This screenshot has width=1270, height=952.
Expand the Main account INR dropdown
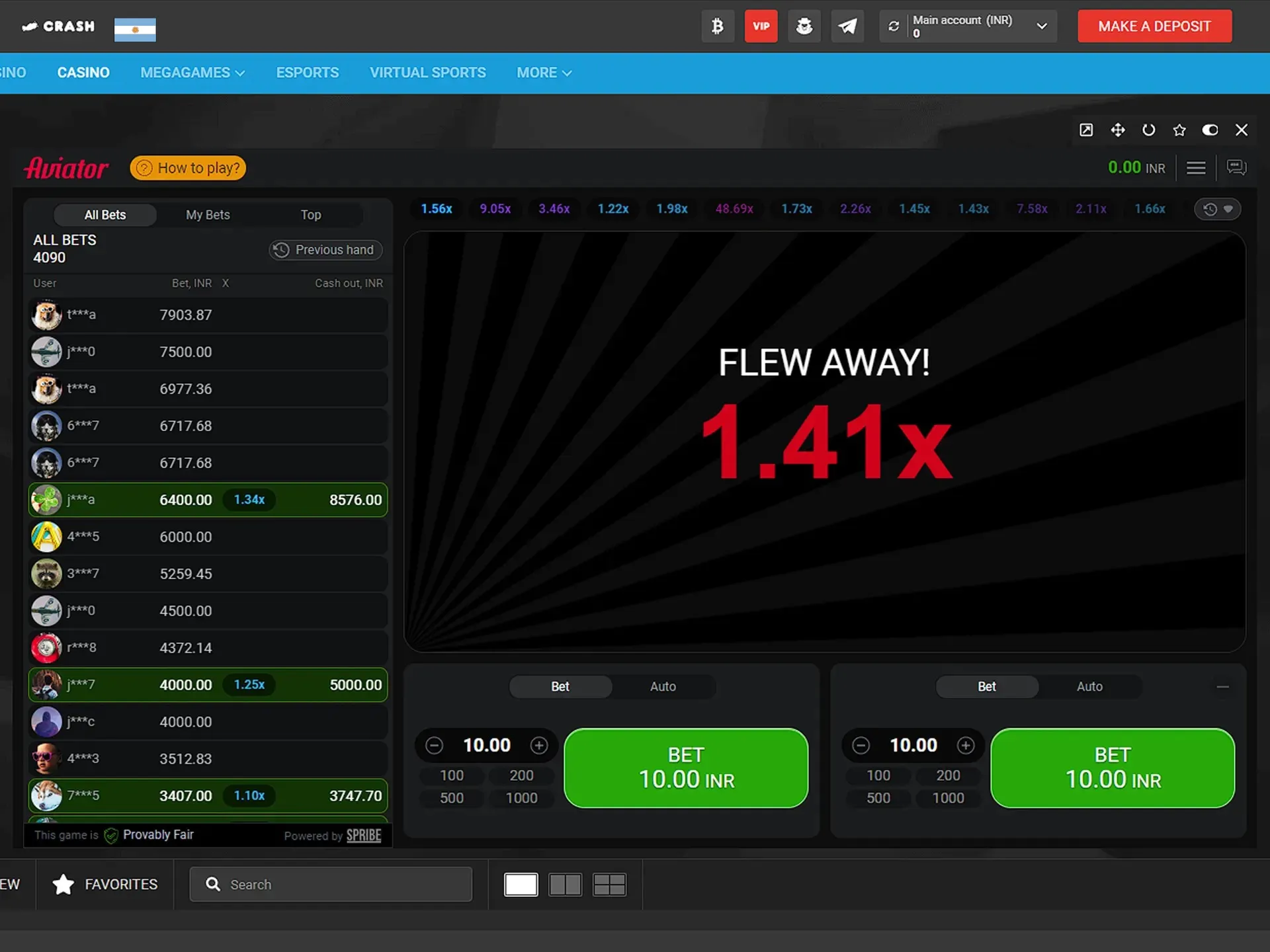1042,26
